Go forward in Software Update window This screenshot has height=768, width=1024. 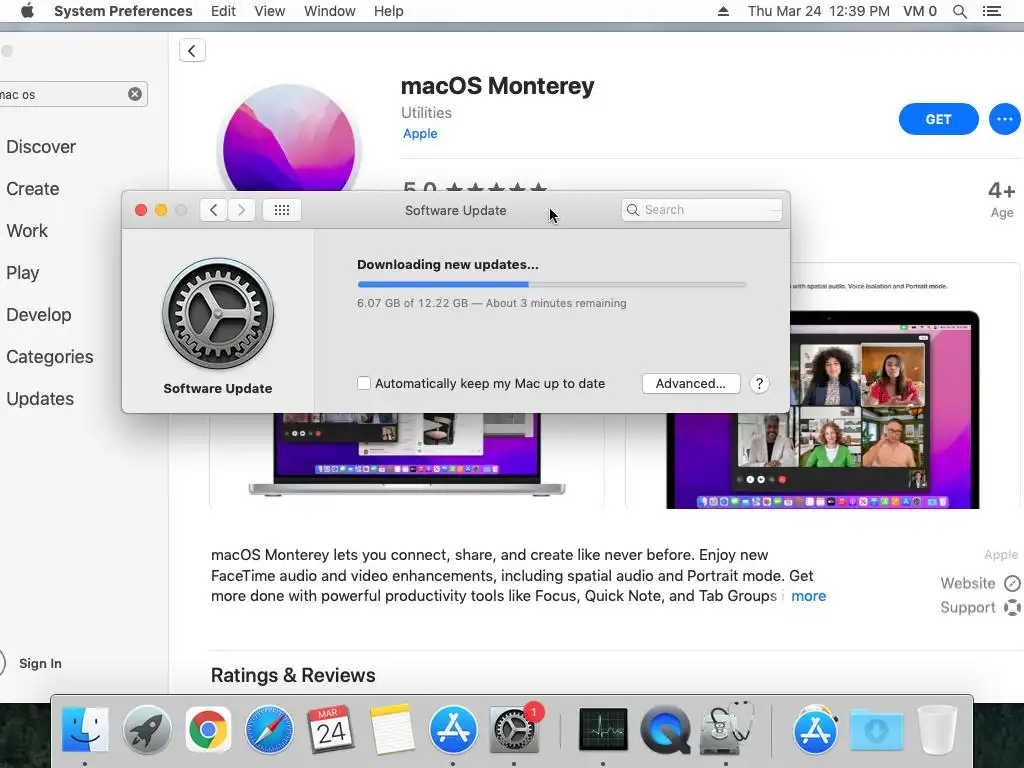pos(241,210)
